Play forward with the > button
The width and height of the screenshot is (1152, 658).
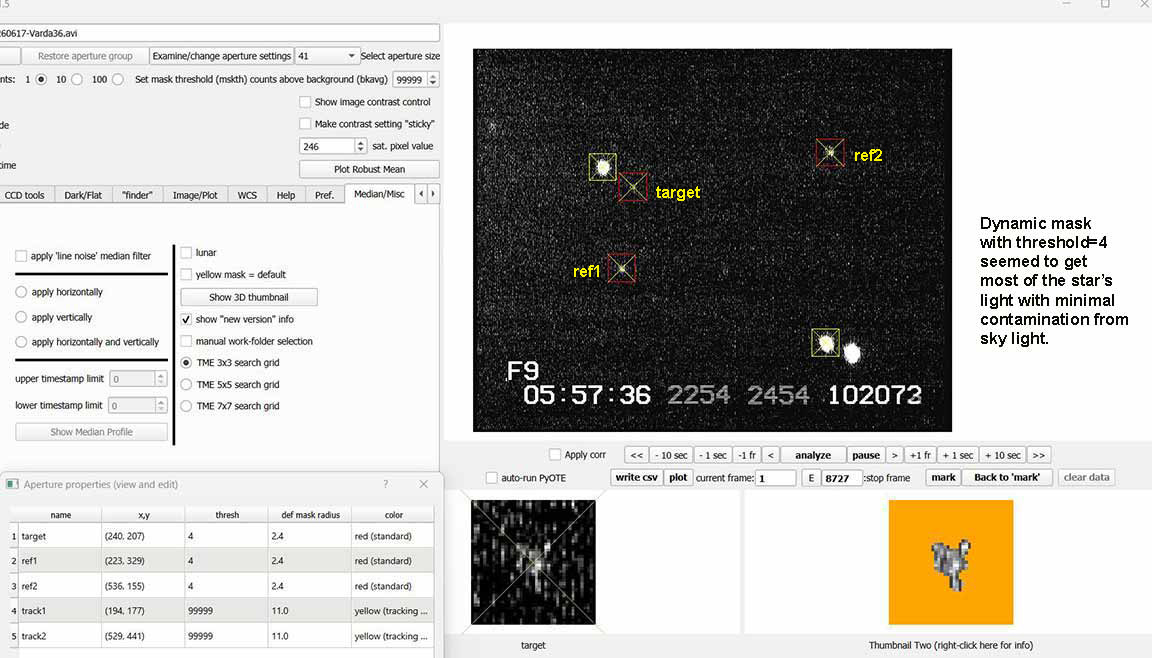[x=894, y=455]
